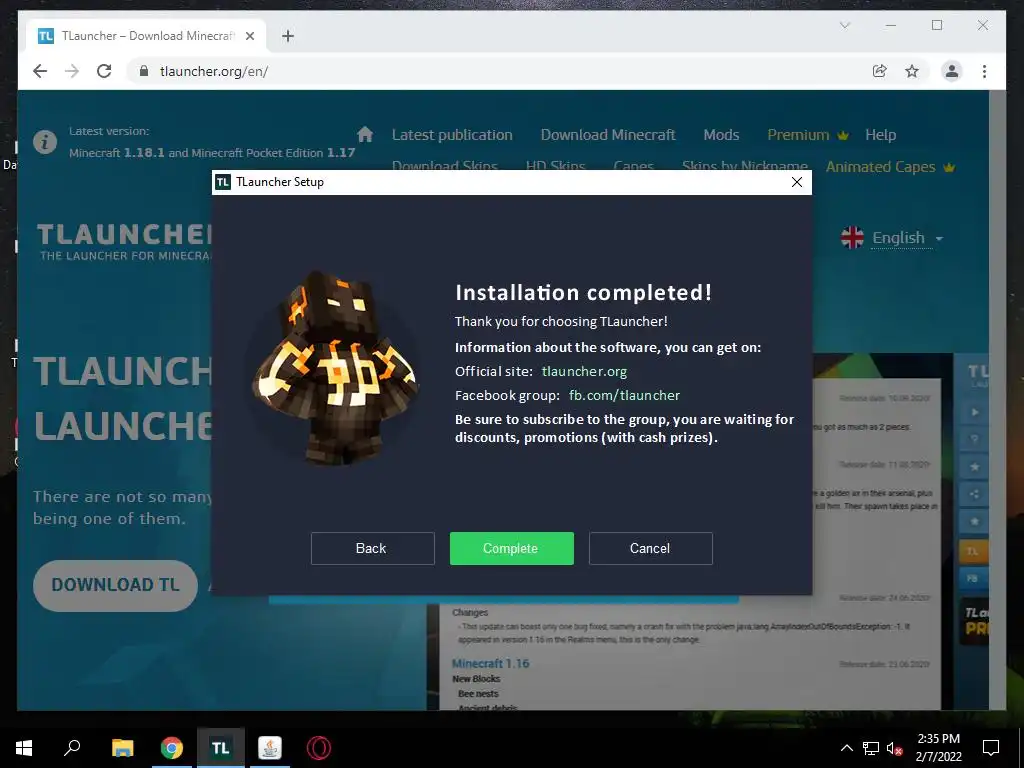Click the orange TL sidebar icon in screenshot
This screenshot has height=768, width=1024.
(x=972, y=551)
